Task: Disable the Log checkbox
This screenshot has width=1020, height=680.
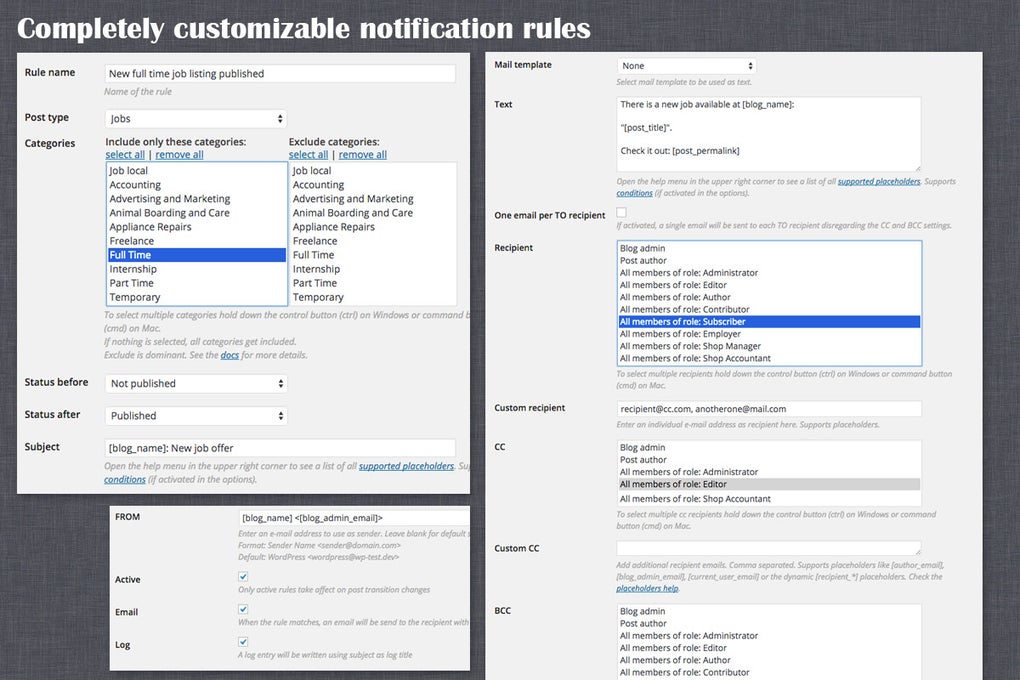Action: pyautogui.click(x=241, y=642)
